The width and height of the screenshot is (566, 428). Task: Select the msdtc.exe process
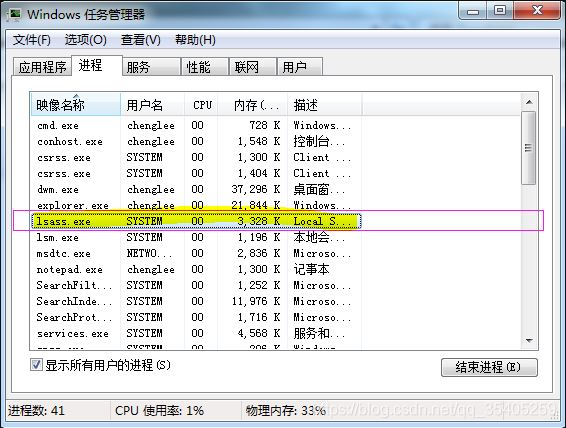196,253
